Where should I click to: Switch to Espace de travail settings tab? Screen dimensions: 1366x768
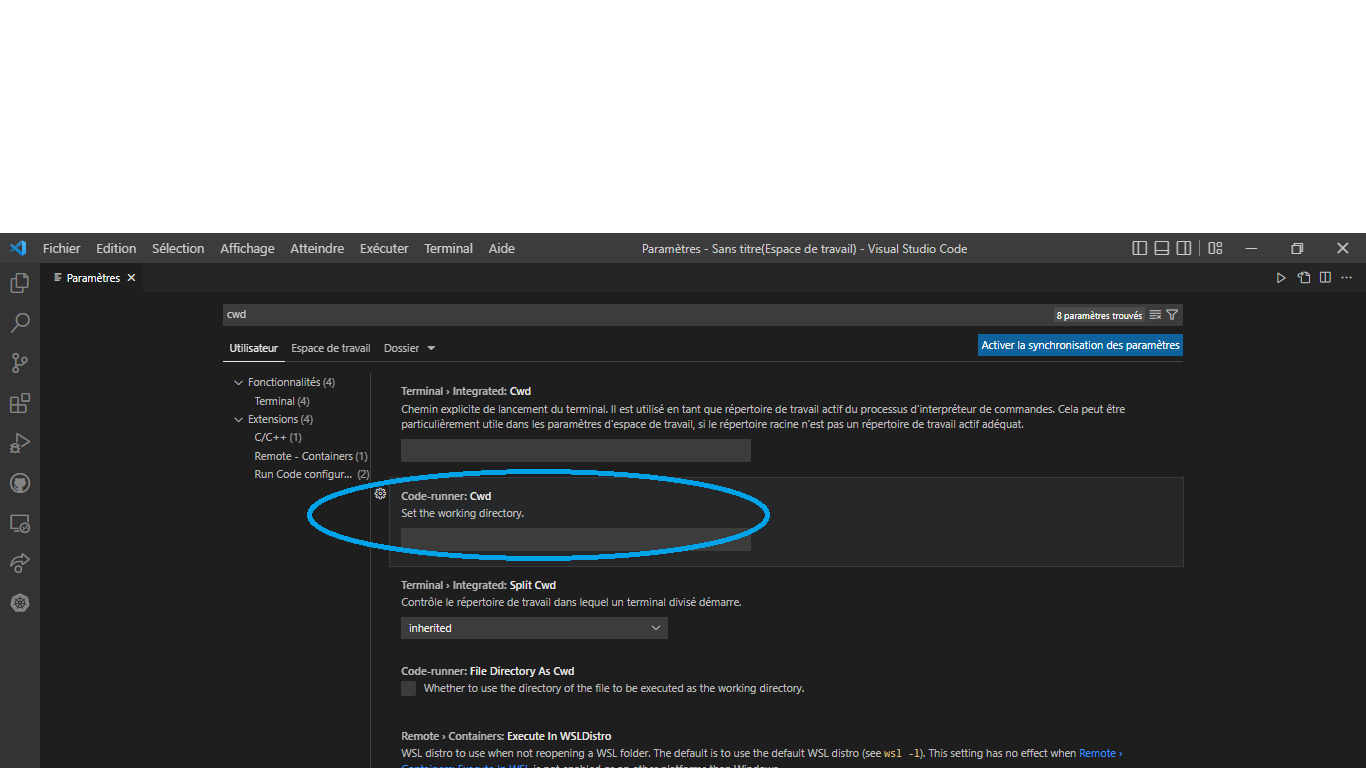pos(331,348)
